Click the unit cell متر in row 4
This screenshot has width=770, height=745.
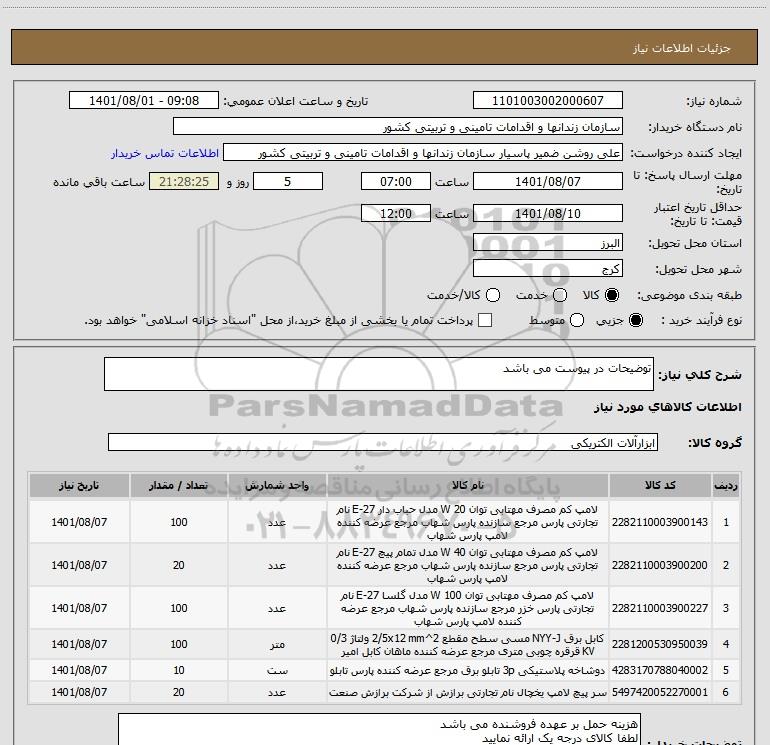pos(277,644)
